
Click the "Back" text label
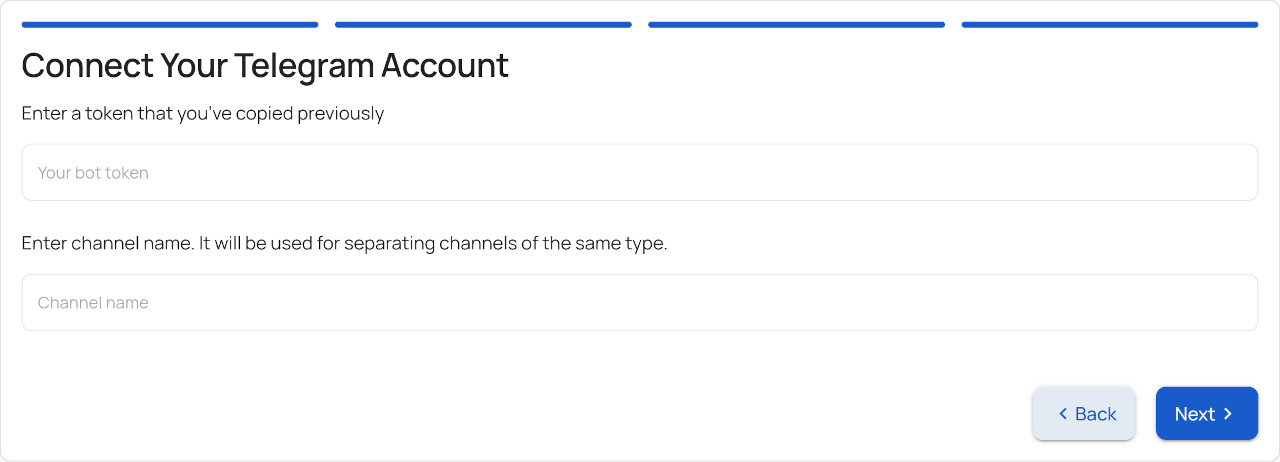coord(1096,414)
